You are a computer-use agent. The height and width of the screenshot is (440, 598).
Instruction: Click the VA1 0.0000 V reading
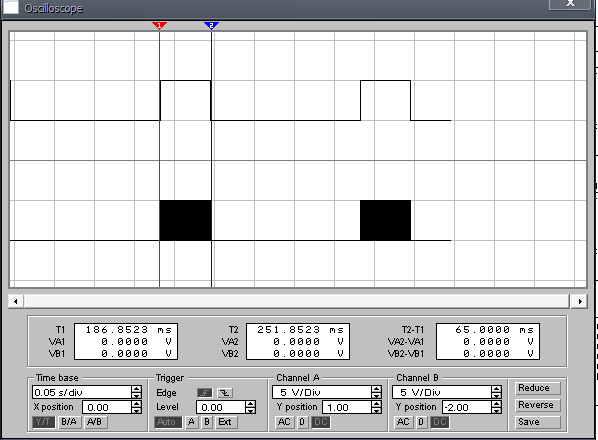click(136, 342)
